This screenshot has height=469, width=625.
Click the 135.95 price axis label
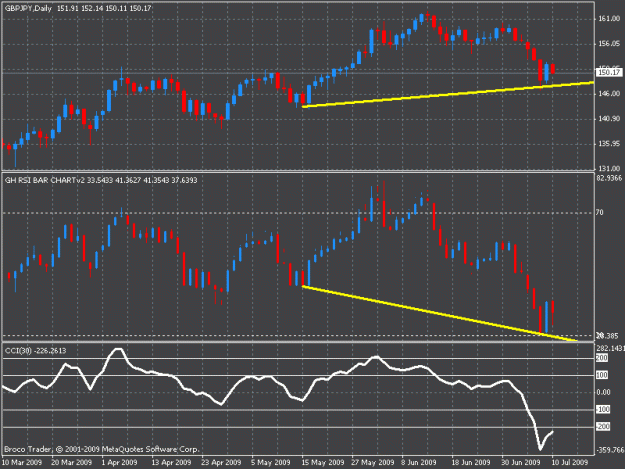(x=609, y=143)
